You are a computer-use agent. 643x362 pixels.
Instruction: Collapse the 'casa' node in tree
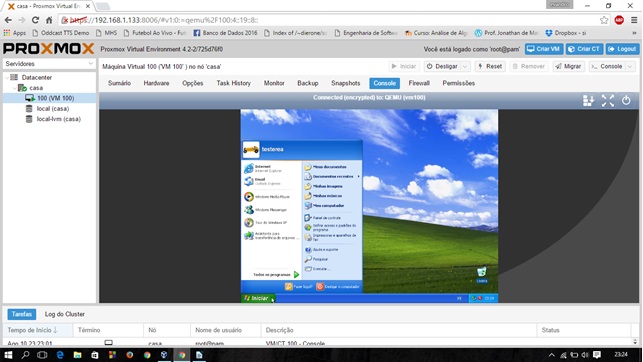14,88
